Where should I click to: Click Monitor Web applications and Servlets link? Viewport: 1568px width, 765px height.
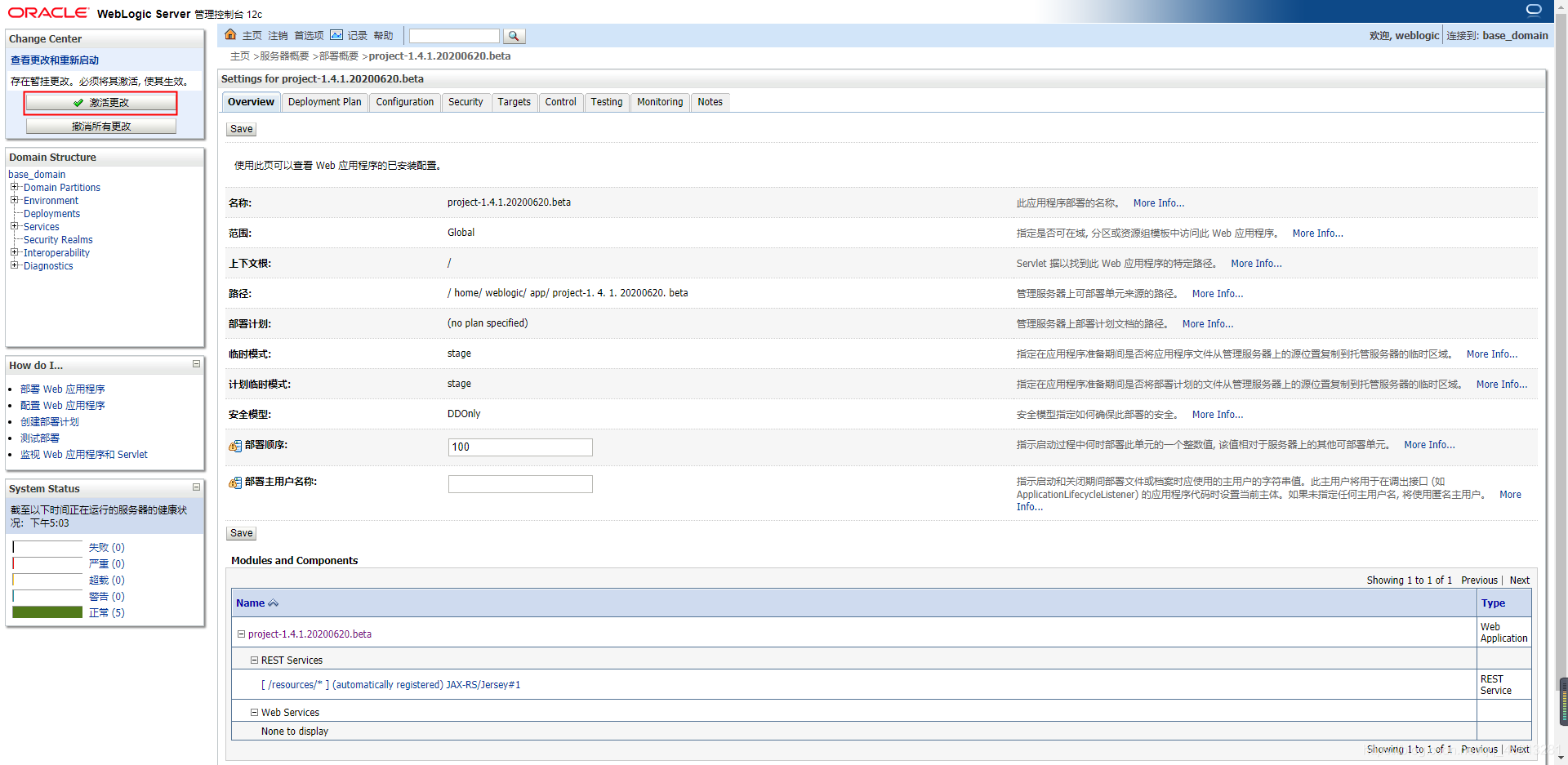[x=84, y=455]
